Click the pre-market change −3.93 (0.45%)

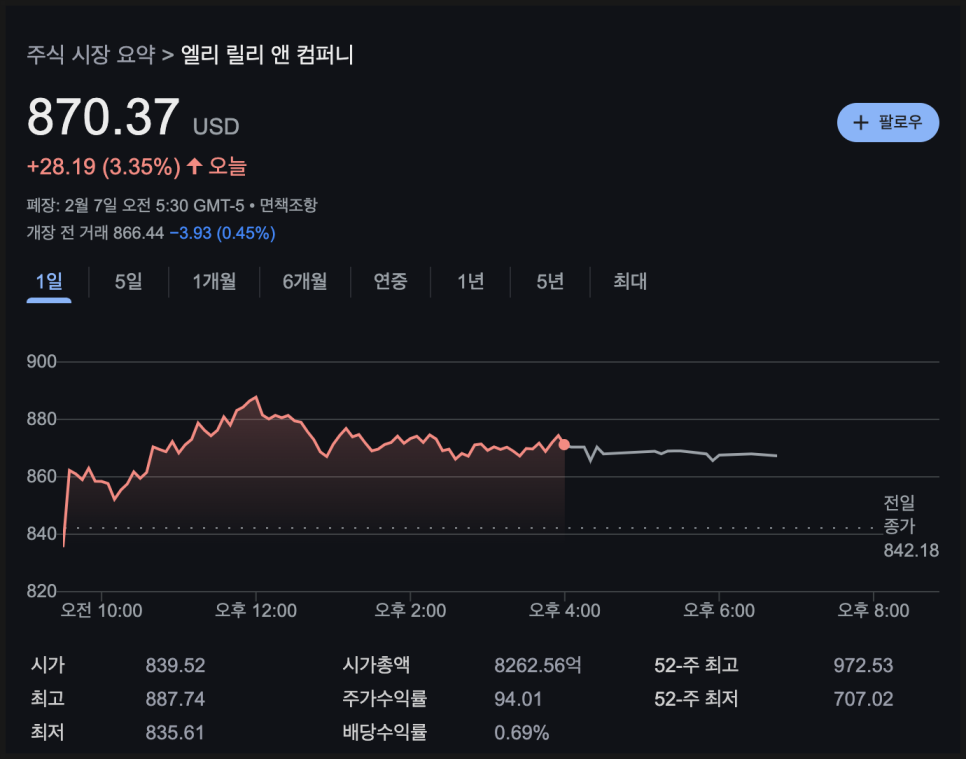222,233
